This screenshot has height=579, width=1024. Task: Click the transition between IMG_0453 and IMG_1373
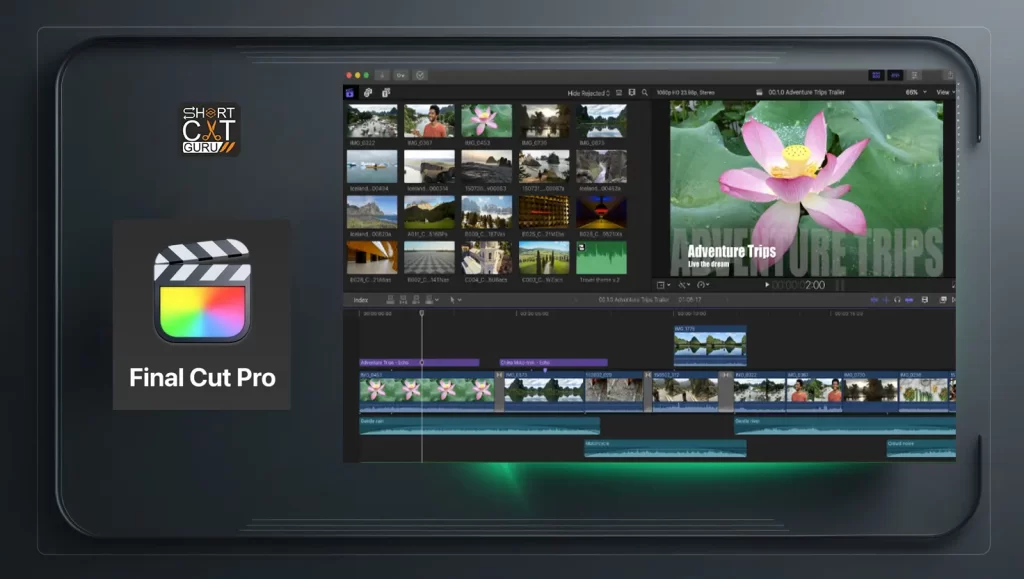(x=499, y=392)
